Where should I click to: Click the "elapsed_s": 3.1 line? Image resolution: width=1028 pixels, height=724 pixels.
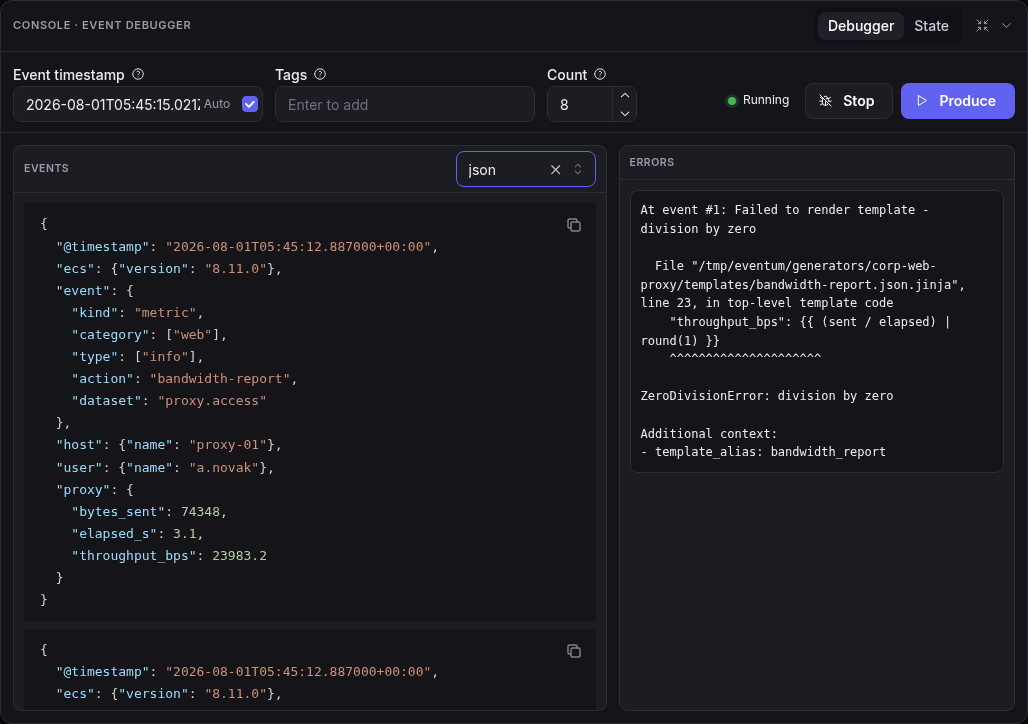click(x=137, y=534)
